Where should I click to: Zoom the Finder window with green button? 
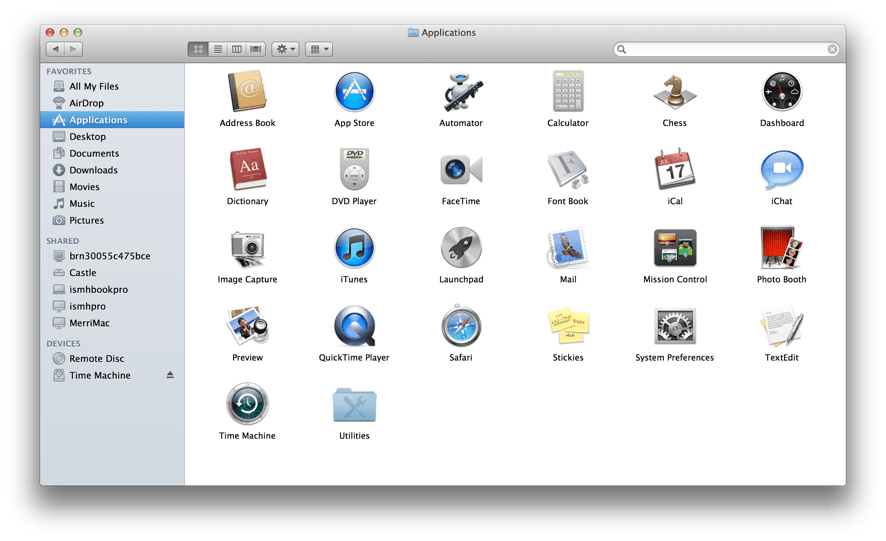point(78,32)
